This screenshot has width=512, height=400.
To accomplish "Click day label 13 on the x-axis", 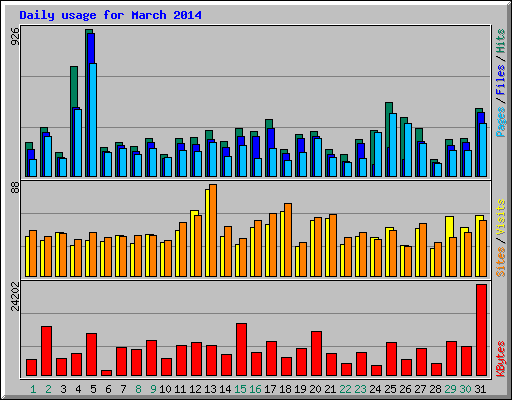I will [210, 389].
